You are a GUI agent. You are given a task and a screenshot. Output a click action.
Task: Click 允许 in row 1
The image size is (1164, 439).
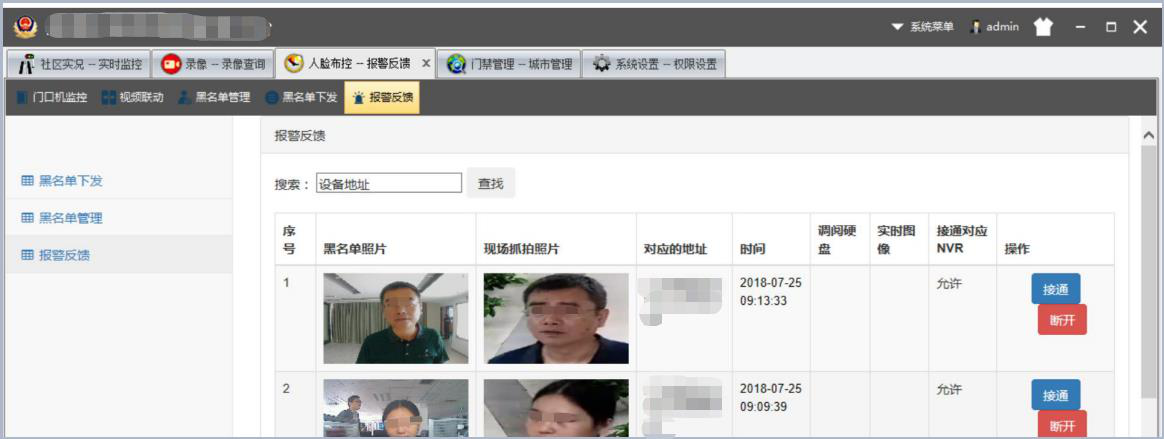[x=949, y=284]
